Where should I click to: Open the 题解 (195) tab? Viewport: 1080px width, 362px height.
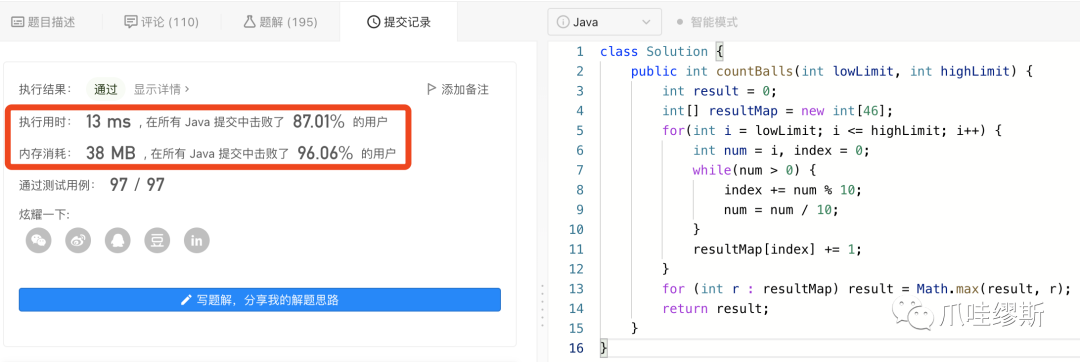coord(280,22)
